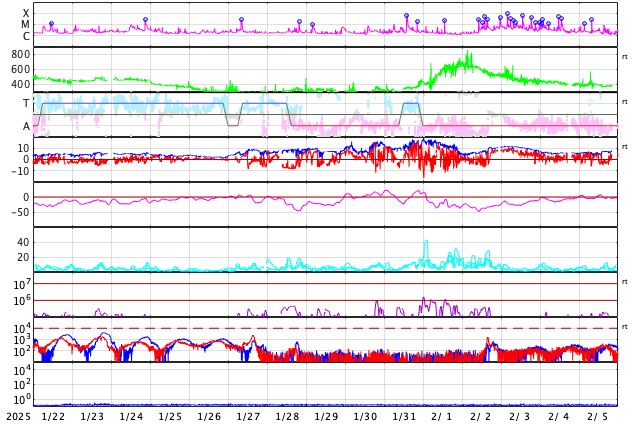
Task: Click the 1/26 date label
Action: tap(209, 416)
